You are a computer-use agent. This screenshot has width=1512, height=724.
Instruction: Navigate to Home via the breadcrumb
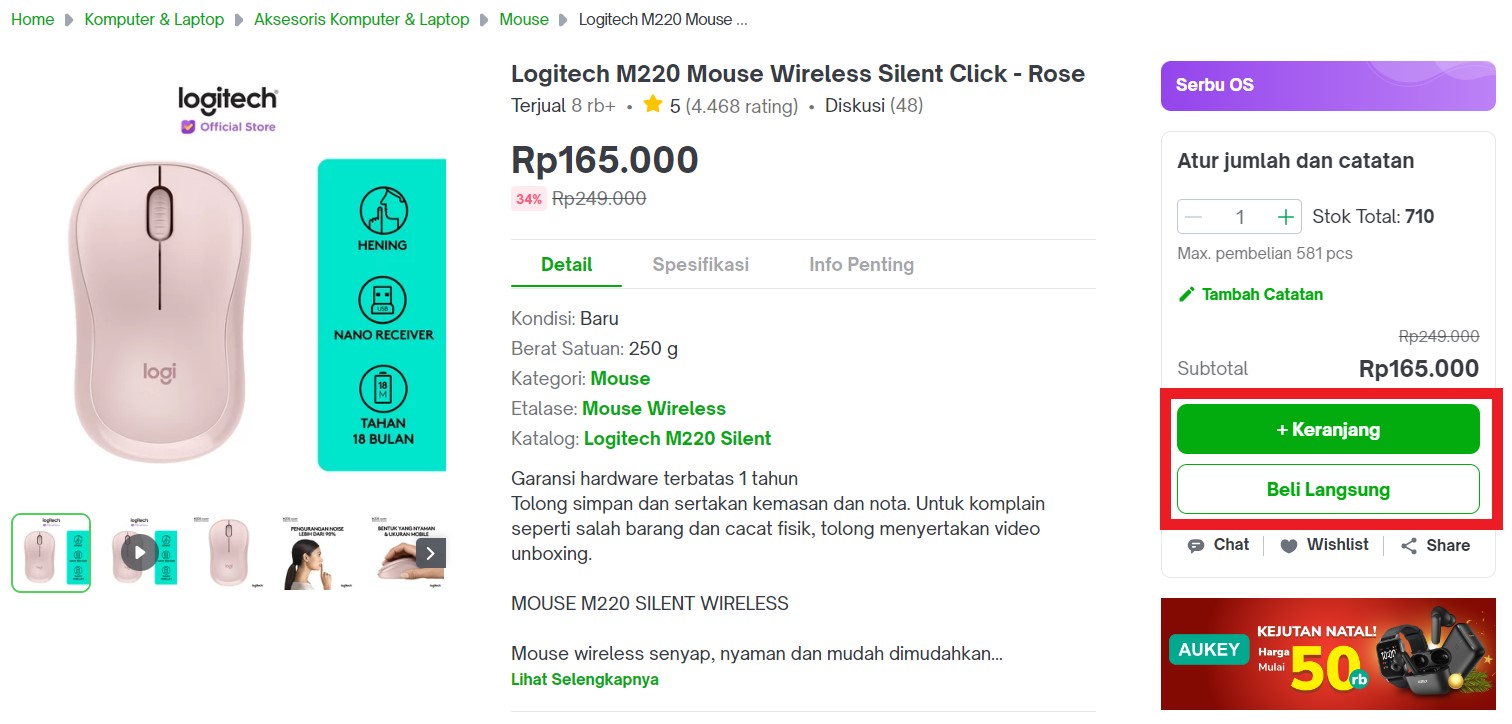(x=31, y=18)
